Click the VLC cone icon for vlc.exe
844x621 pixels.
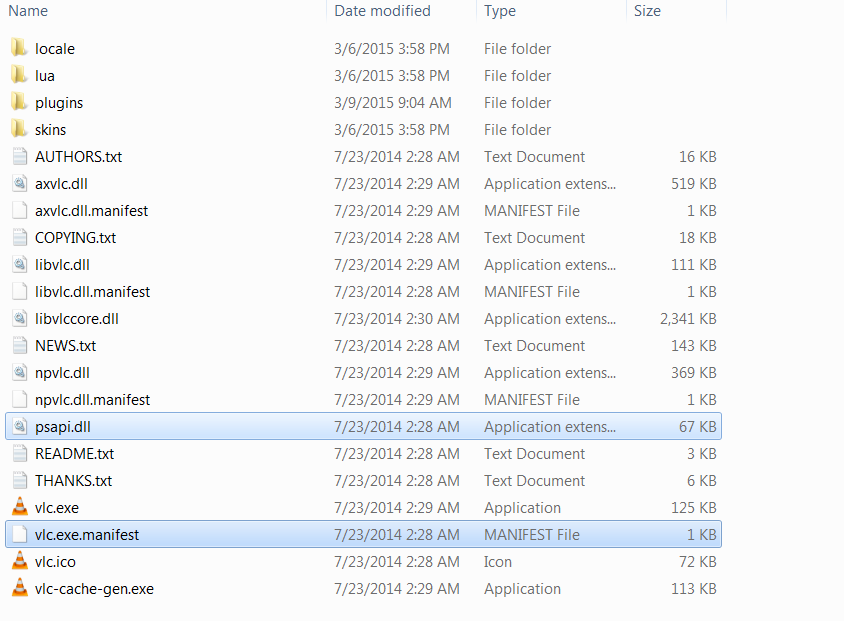(19, 508)
